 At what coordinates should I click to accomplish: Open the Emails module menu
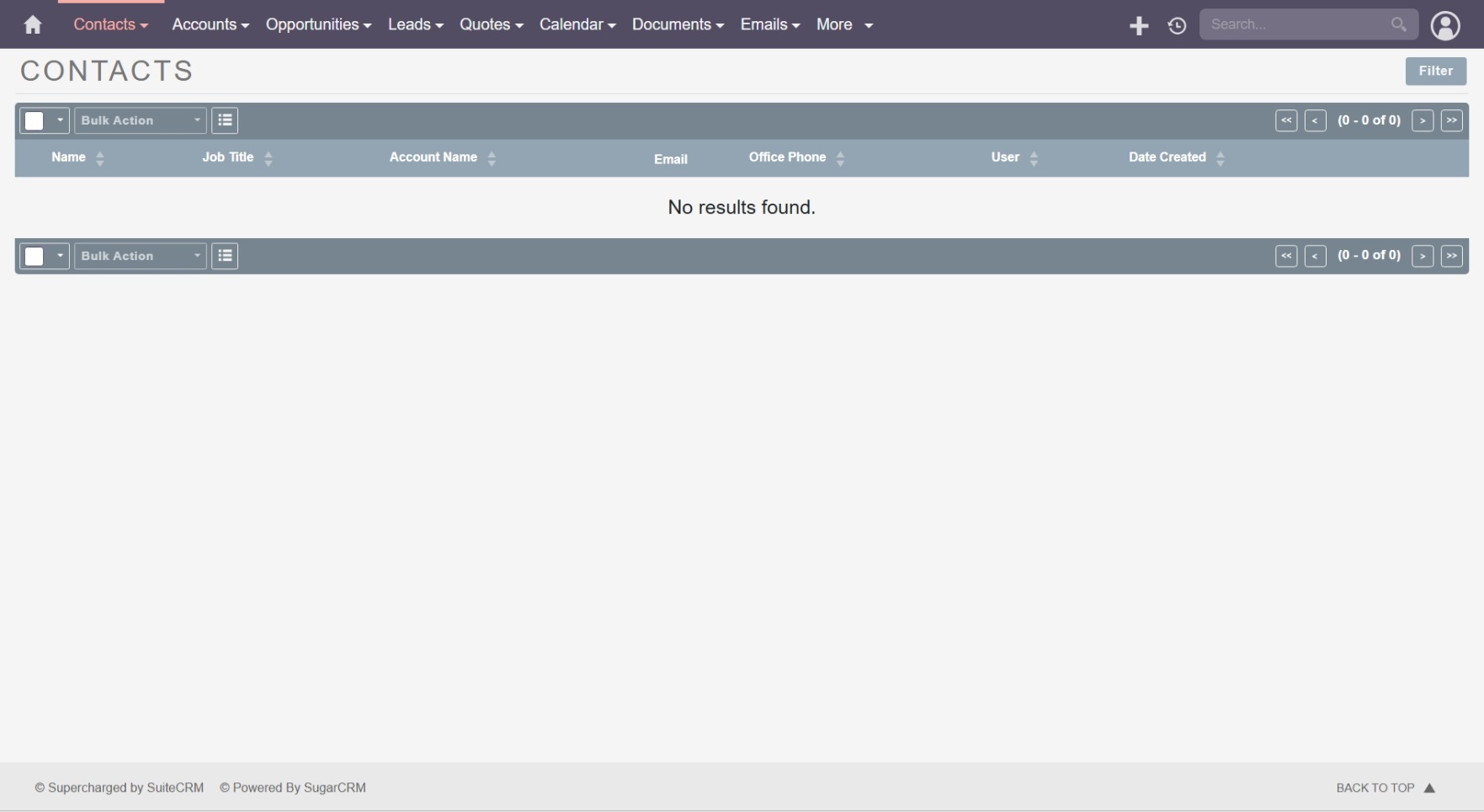(x=770, y=24)
